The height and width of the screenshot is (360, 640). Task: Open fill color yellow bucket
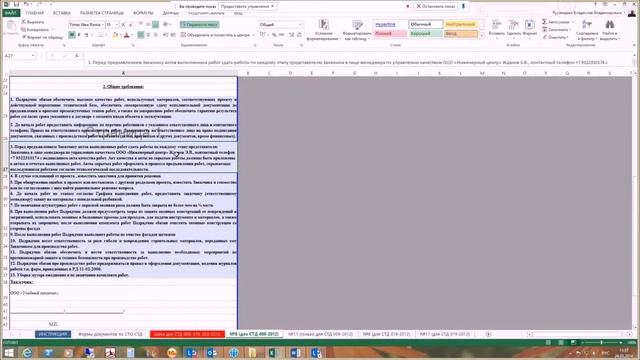coord(115,35)
